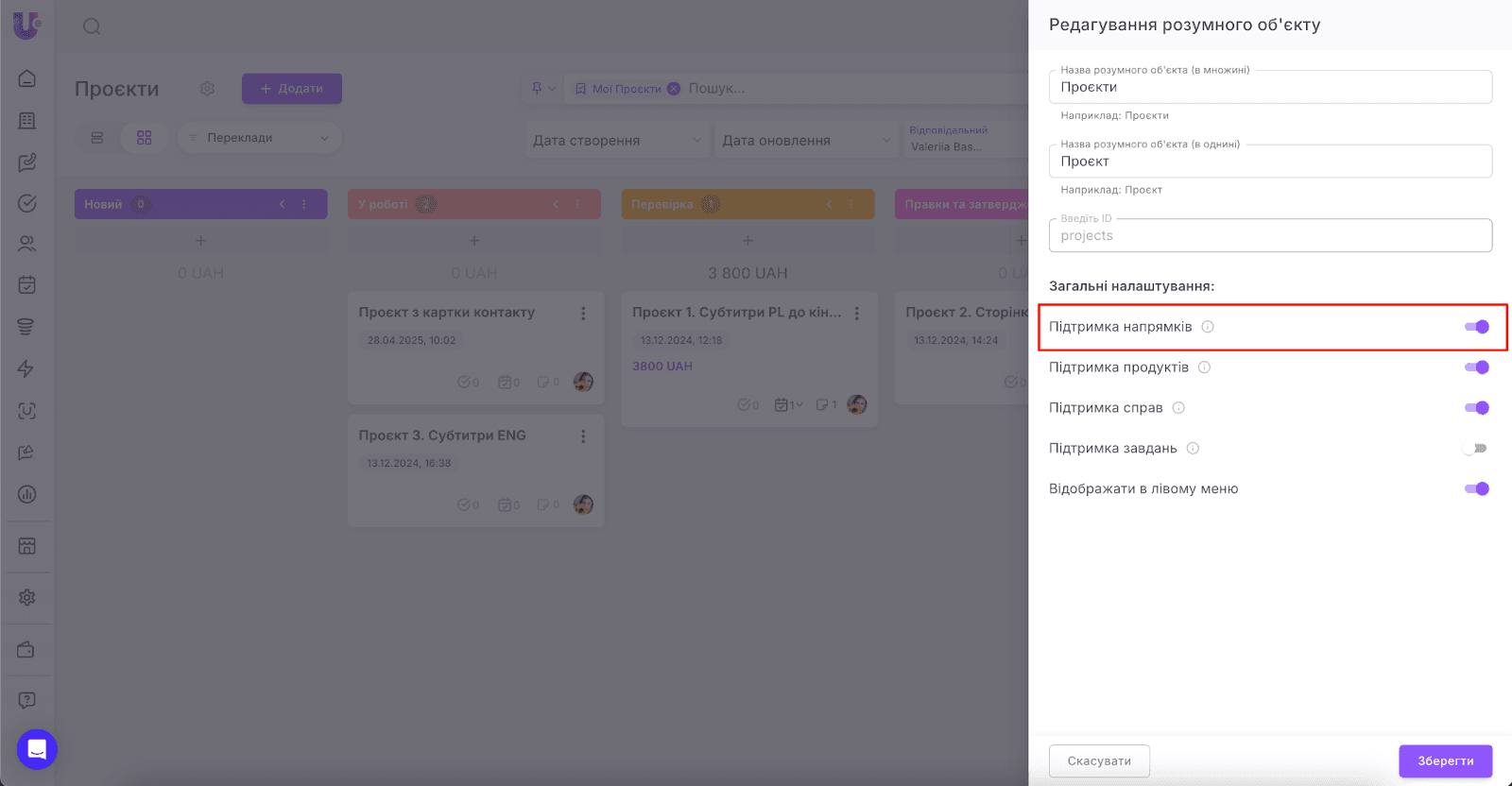This screenshot has width=1512, height=786.
Task: Open stacked layers icon in sidebar
Action: [26, 327]
